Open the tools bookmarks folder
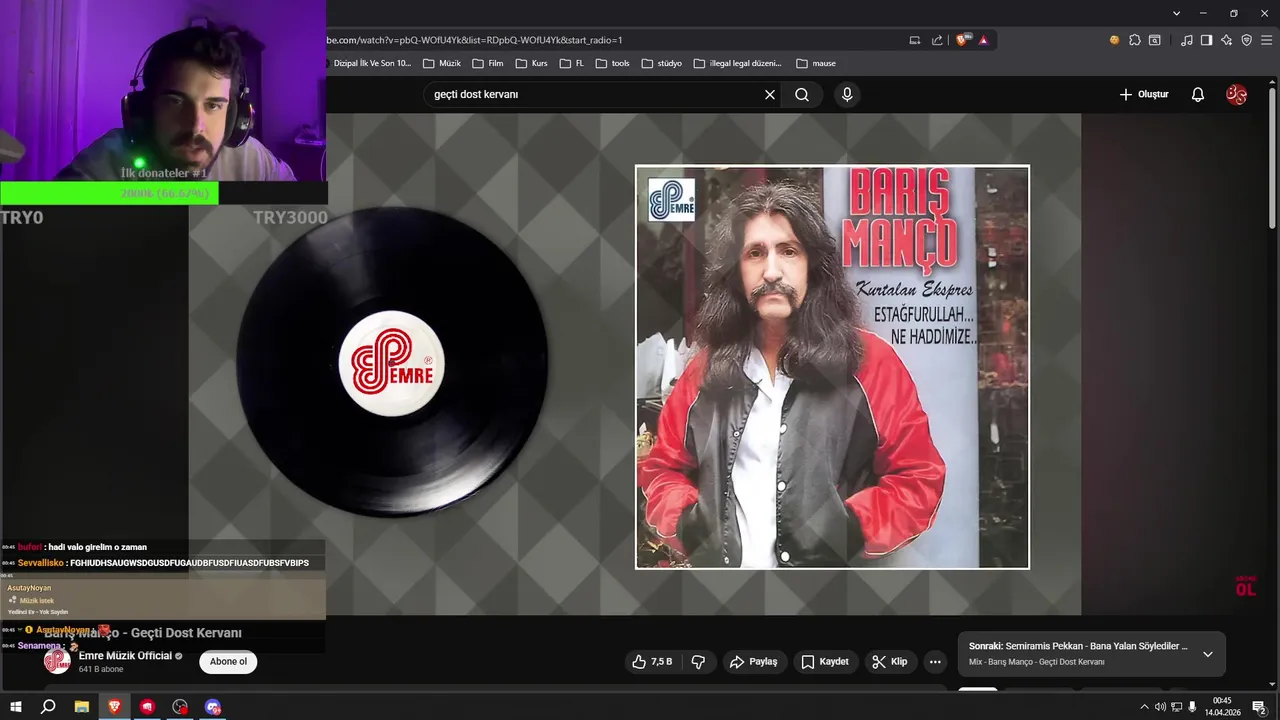Image resolution: width=1280 pixels, height=720 pixels. 613,63
